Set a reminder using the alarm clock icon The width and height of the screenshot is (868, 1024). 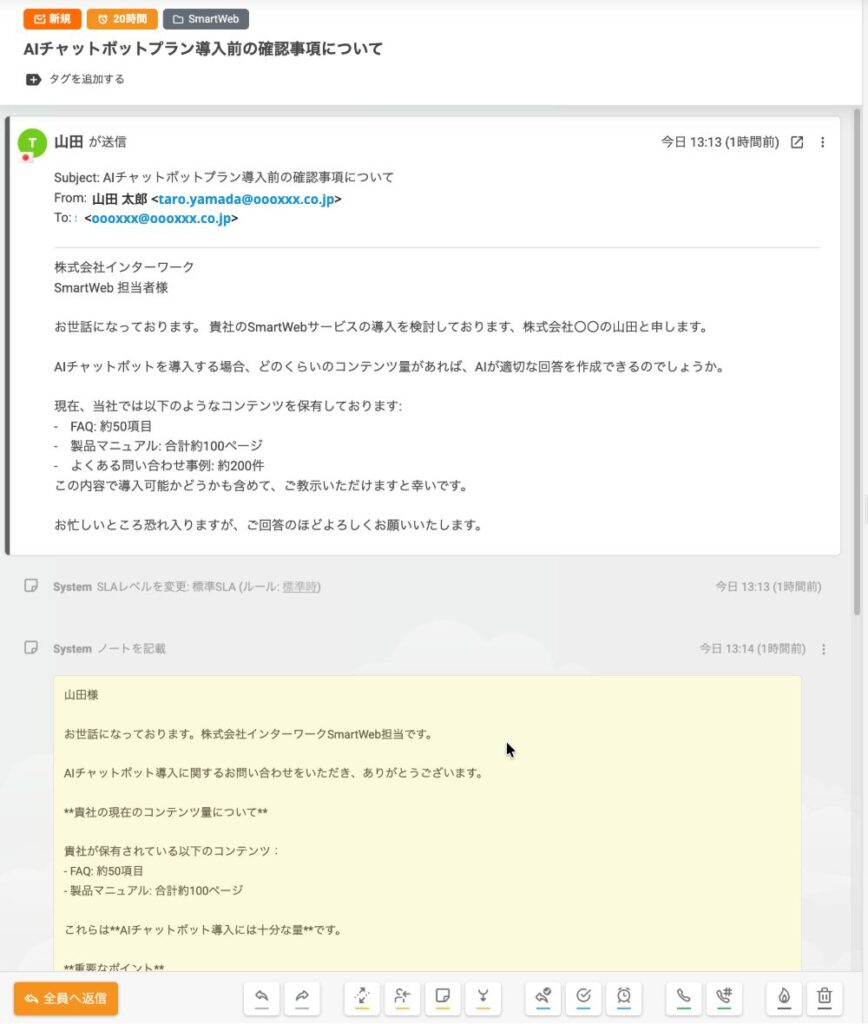click(x=623, y=997)
